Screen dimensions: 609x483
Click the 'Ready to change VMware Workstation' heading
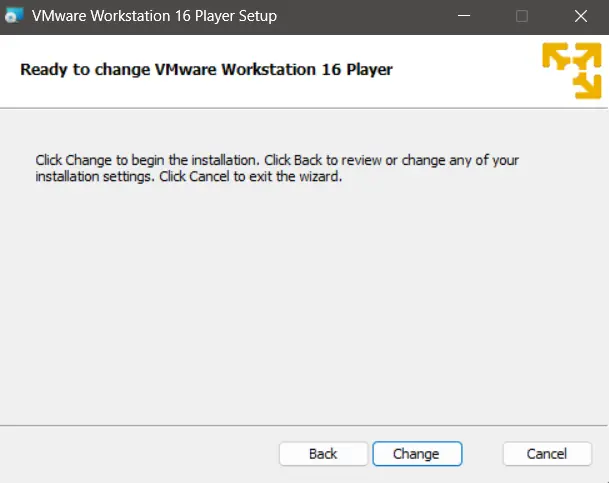tap(207, 70)
